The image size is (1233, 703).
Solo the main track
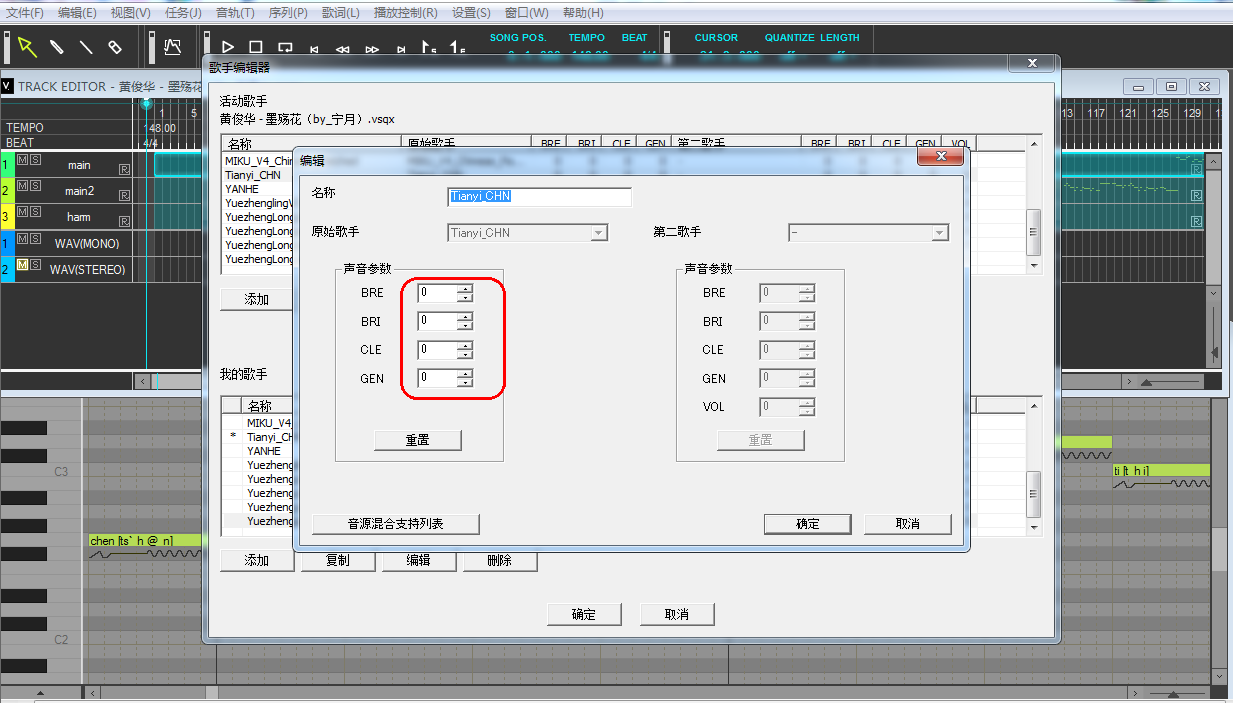[35, 160]
